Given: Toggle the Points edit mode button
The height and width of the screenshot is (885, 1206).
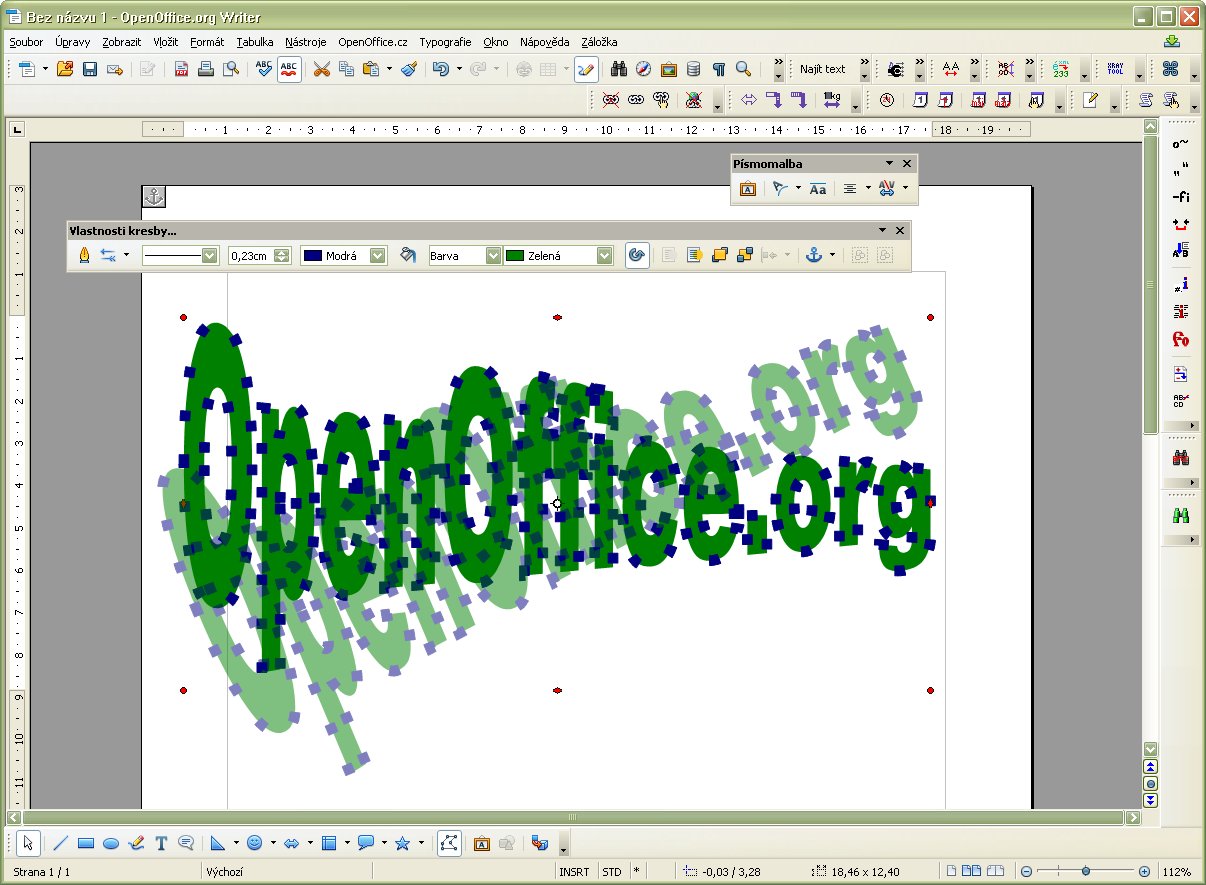Looking at the screenshot, I should (449, 843).
